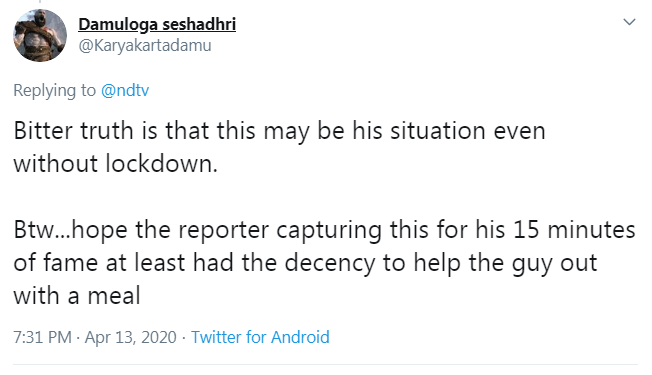Open the @ndtv mention link

click(x=125, y=90)
